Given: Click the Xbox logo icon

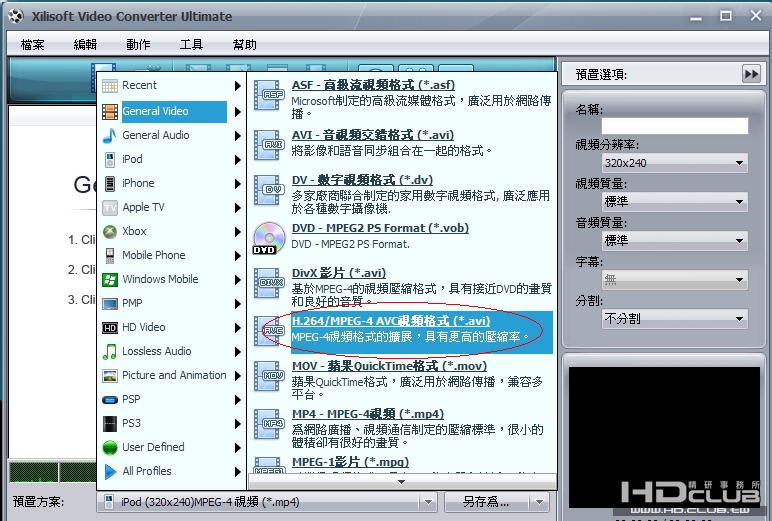Looking at the screenshot, I should (x=110, y=231).
